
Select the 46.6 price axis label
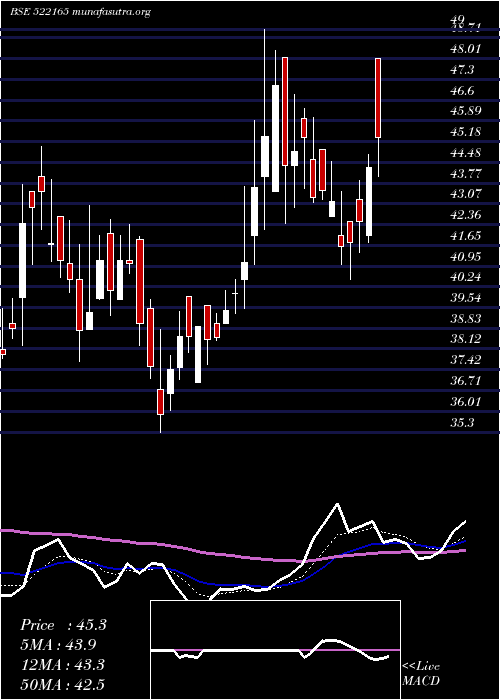pyautogui.click(x=463, y=91)
